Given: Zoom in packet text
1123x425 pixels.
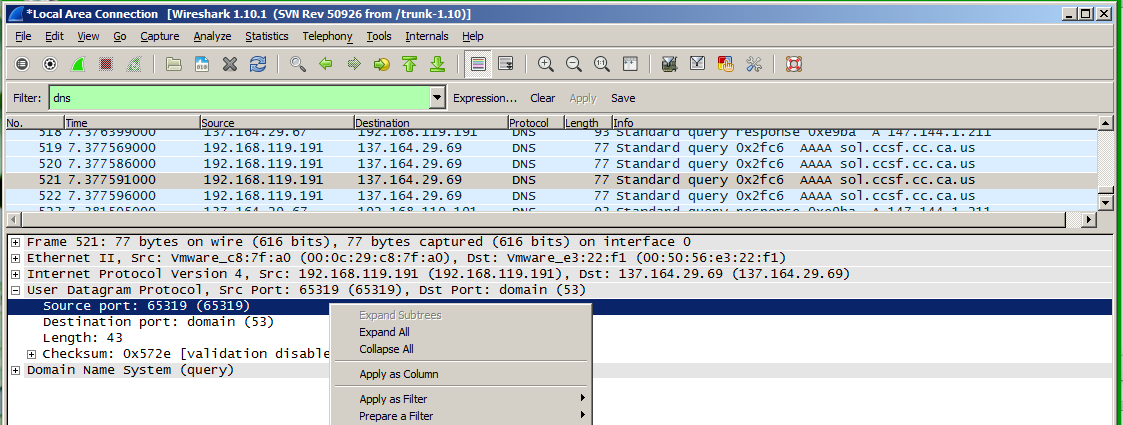Looking at the screenshot, I should pyautogui.click(x=546, y=65).
